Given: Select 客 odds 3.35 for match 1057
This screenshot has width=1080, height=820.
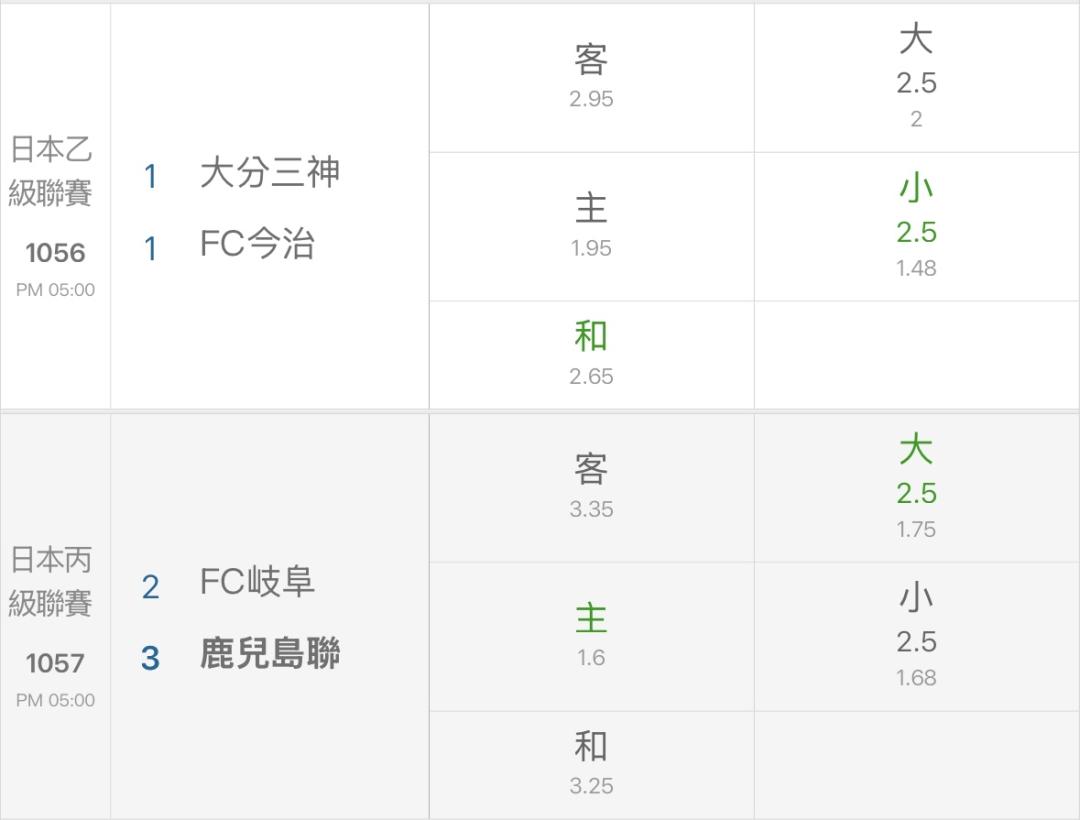Looking at the screenshot, I should tap(591, 487).
